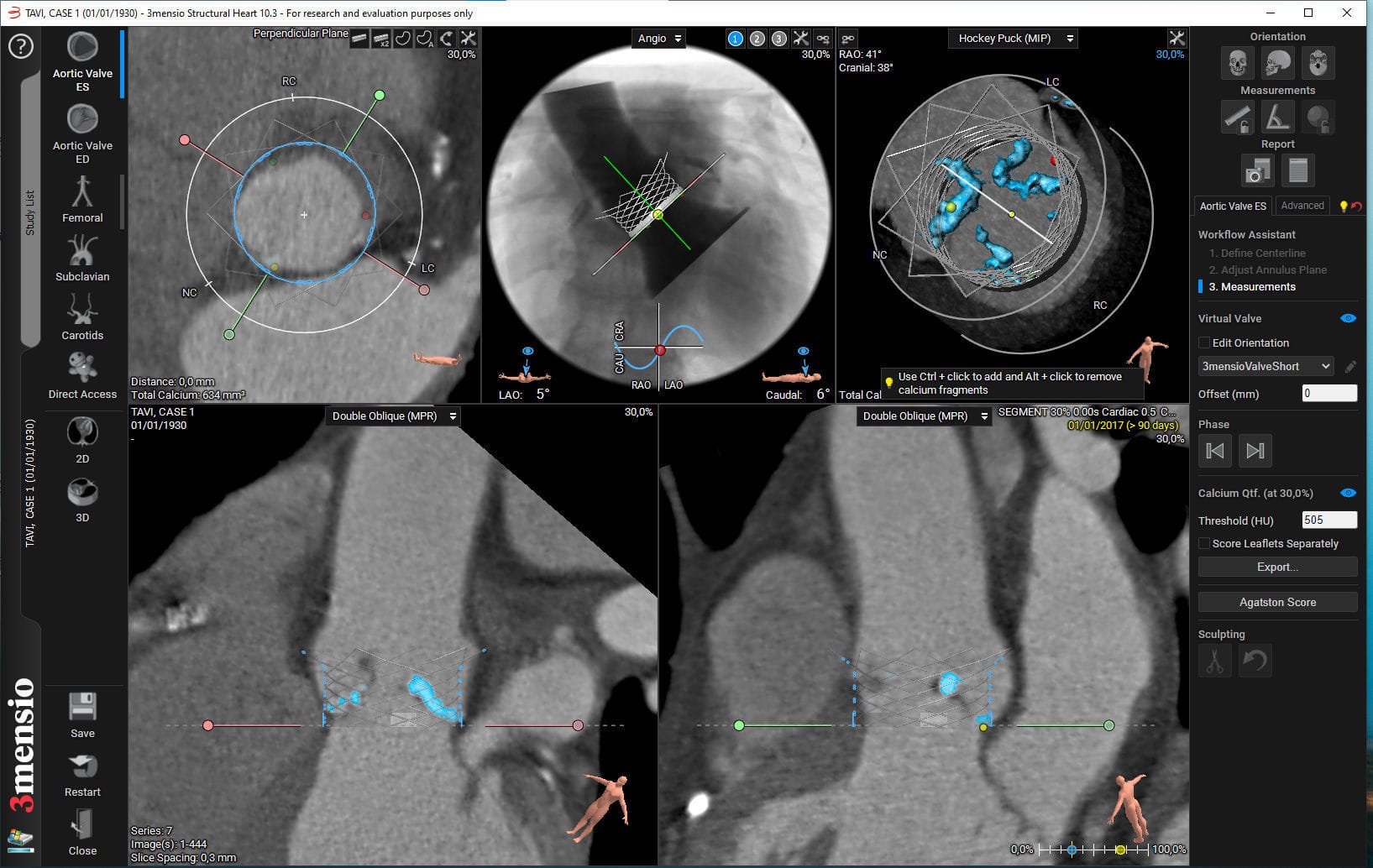
Task: Open the Subclavian access module
Action: click(81, 260)
